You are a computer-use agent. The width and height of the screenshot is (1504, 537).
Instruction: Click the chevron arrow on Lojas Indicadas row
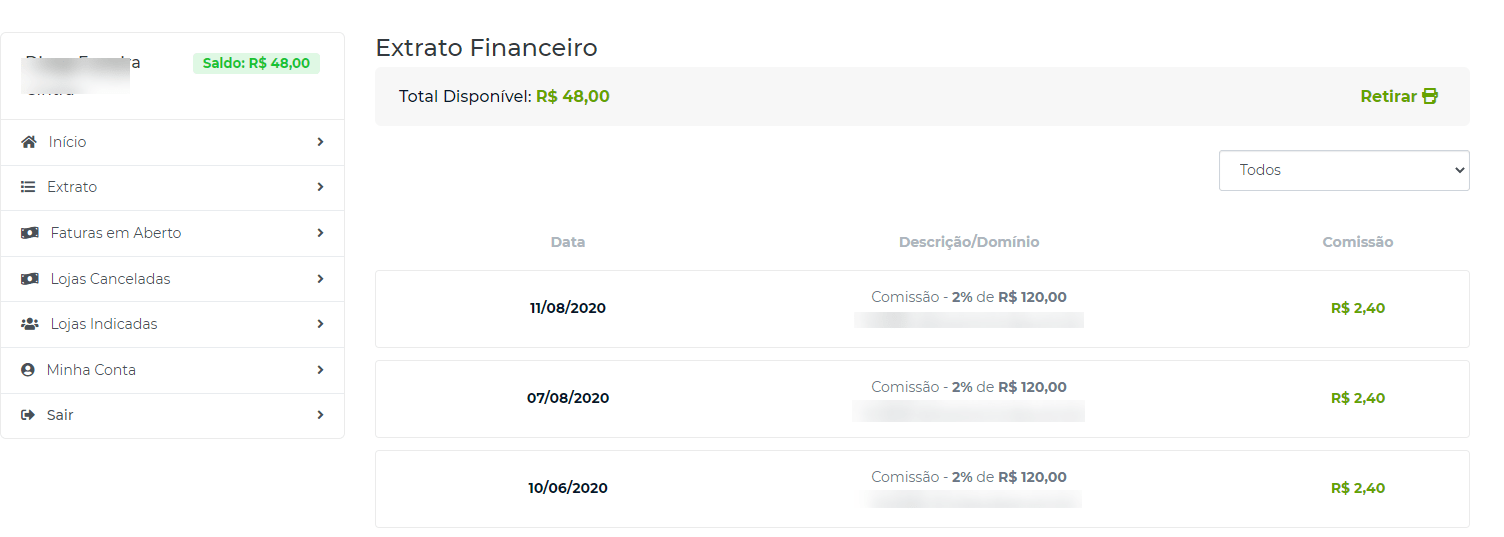click(320, 324)
